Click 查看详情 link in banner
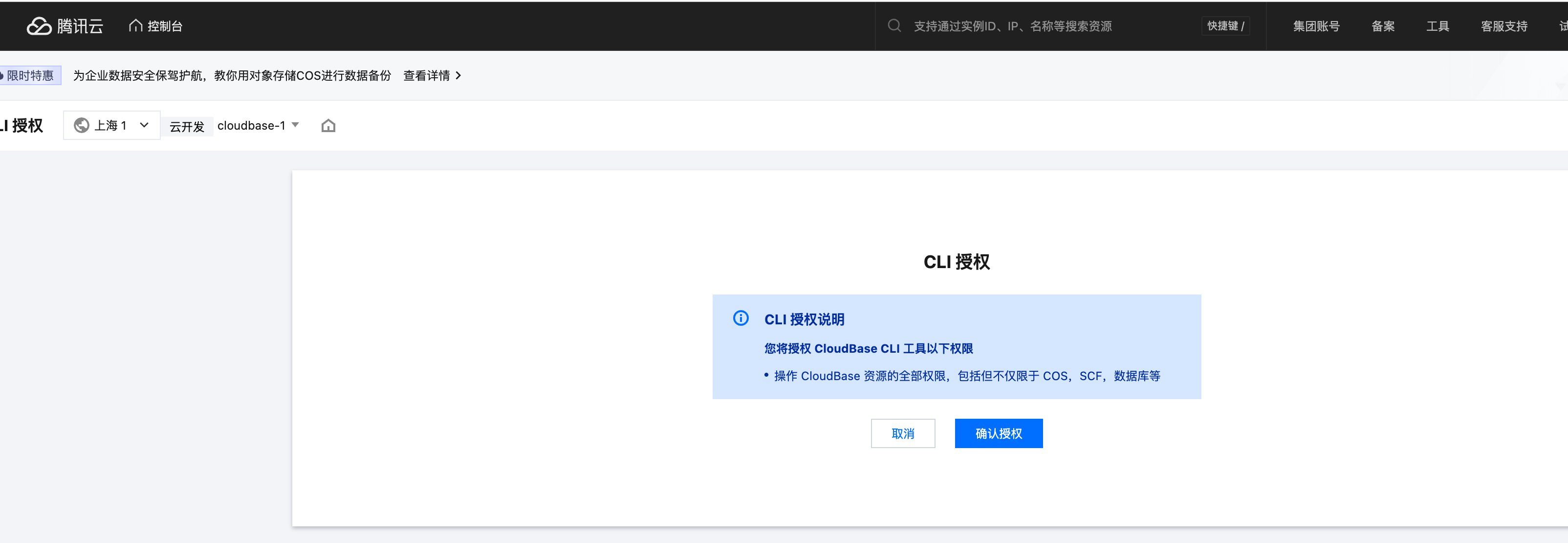Image resolution: width=1568 pixels, height=543 pixels. [x=426, y=75]
